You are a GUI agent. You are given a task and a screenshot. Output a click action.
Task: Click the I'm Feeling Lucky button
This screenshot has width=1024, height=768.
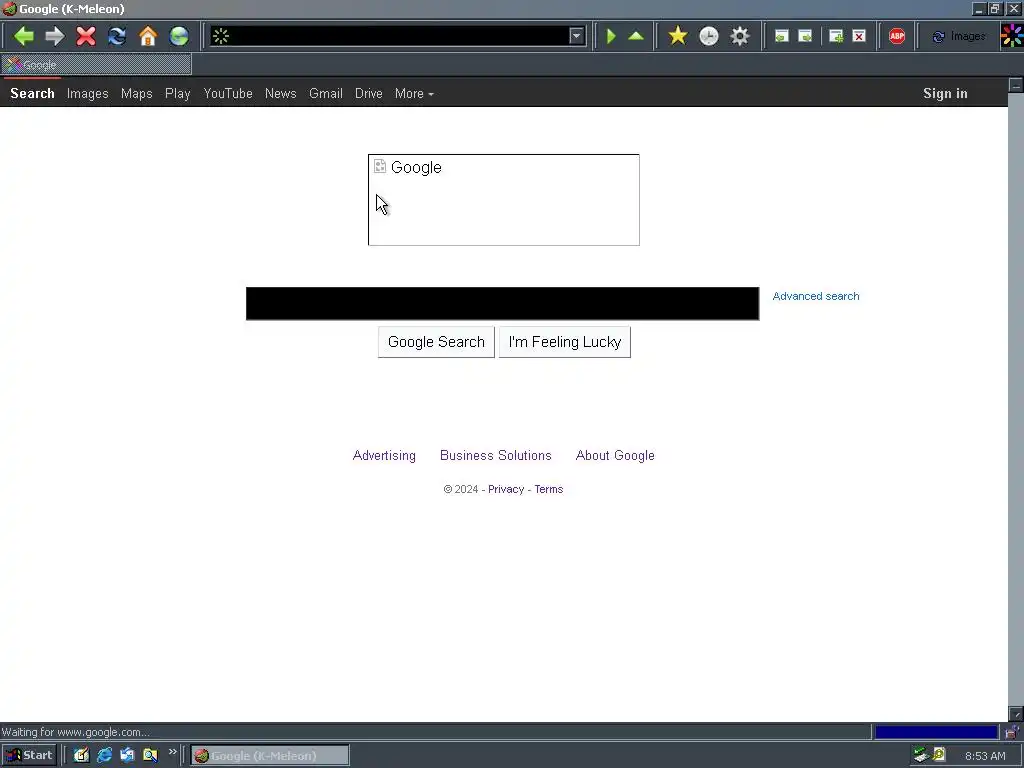565,342
